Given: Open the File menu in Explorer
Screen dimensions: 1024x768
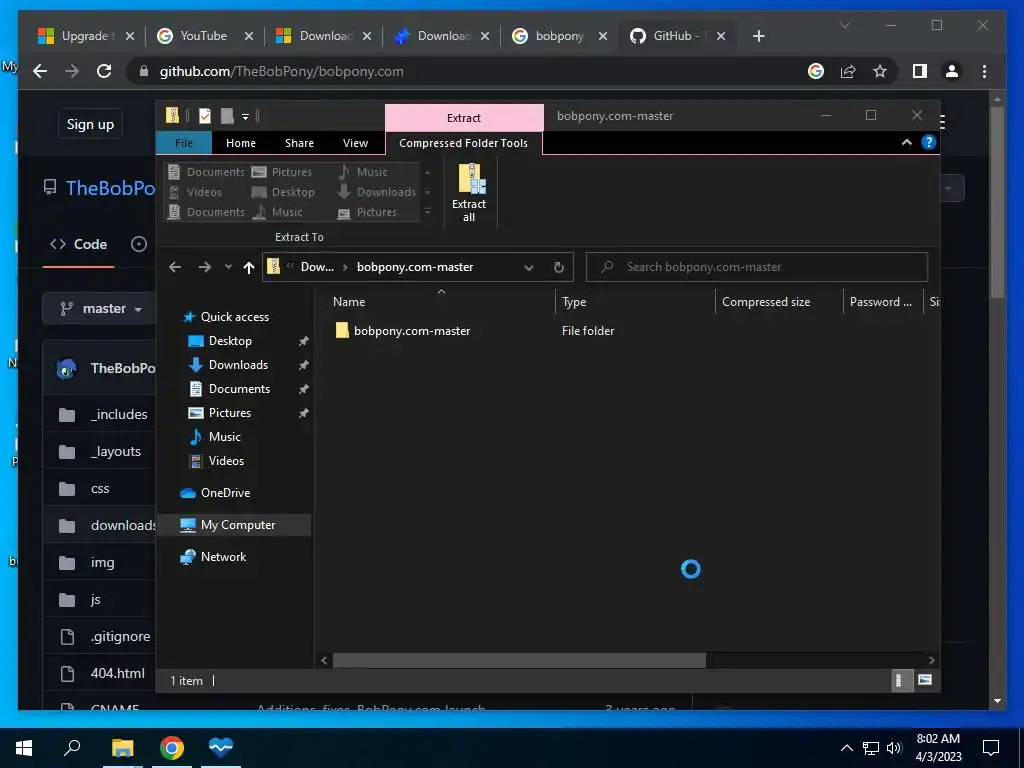Looking at the screenshot, I should 184,143.
